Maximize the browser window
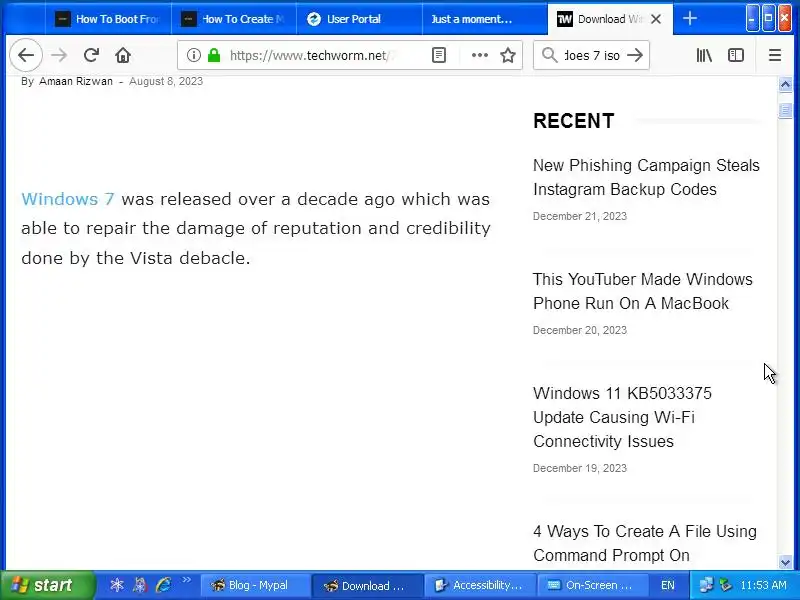This screenshot has width=800, height=600. click(768, 18)
